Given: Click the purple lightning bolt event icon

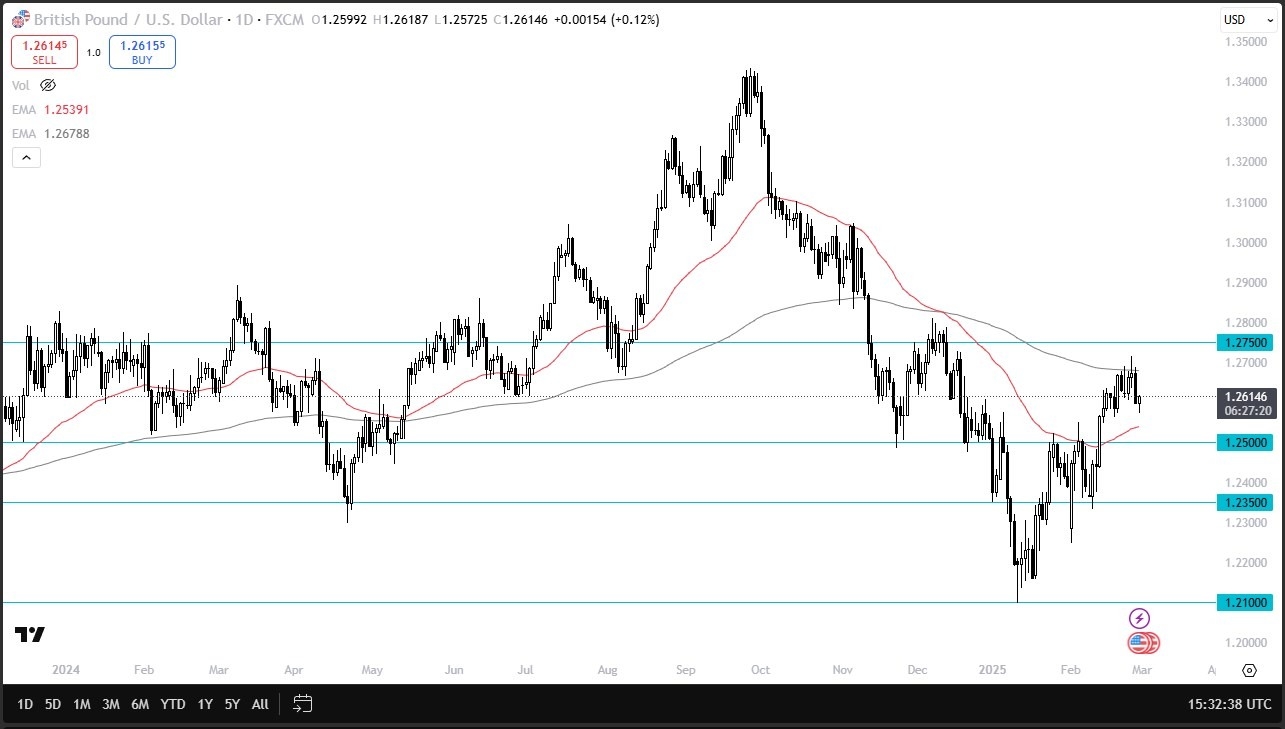Looking at the screenshot, I should click(x=1139, y=619).
